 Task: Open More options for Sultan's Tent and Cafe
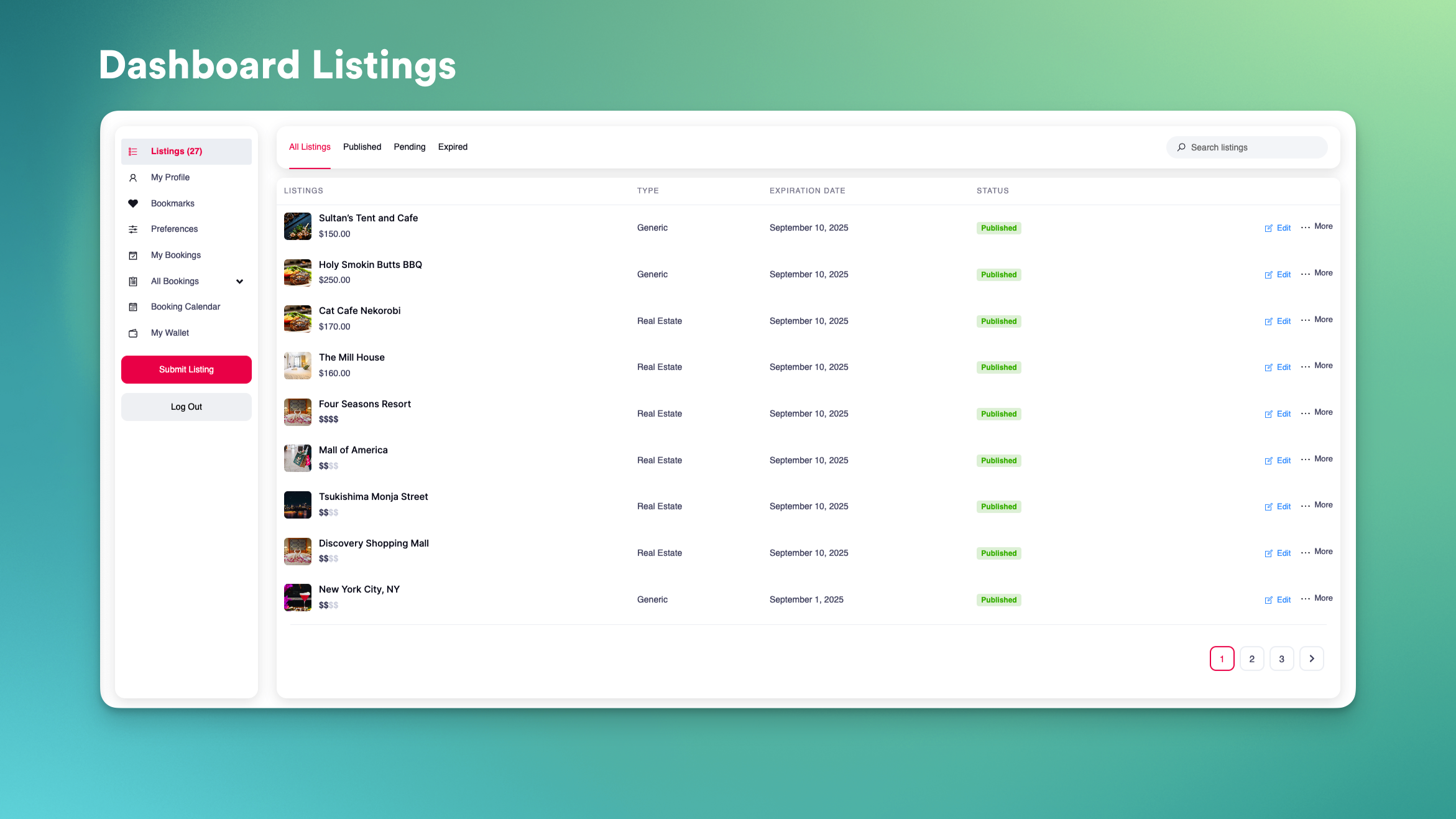click(1317, 227)
